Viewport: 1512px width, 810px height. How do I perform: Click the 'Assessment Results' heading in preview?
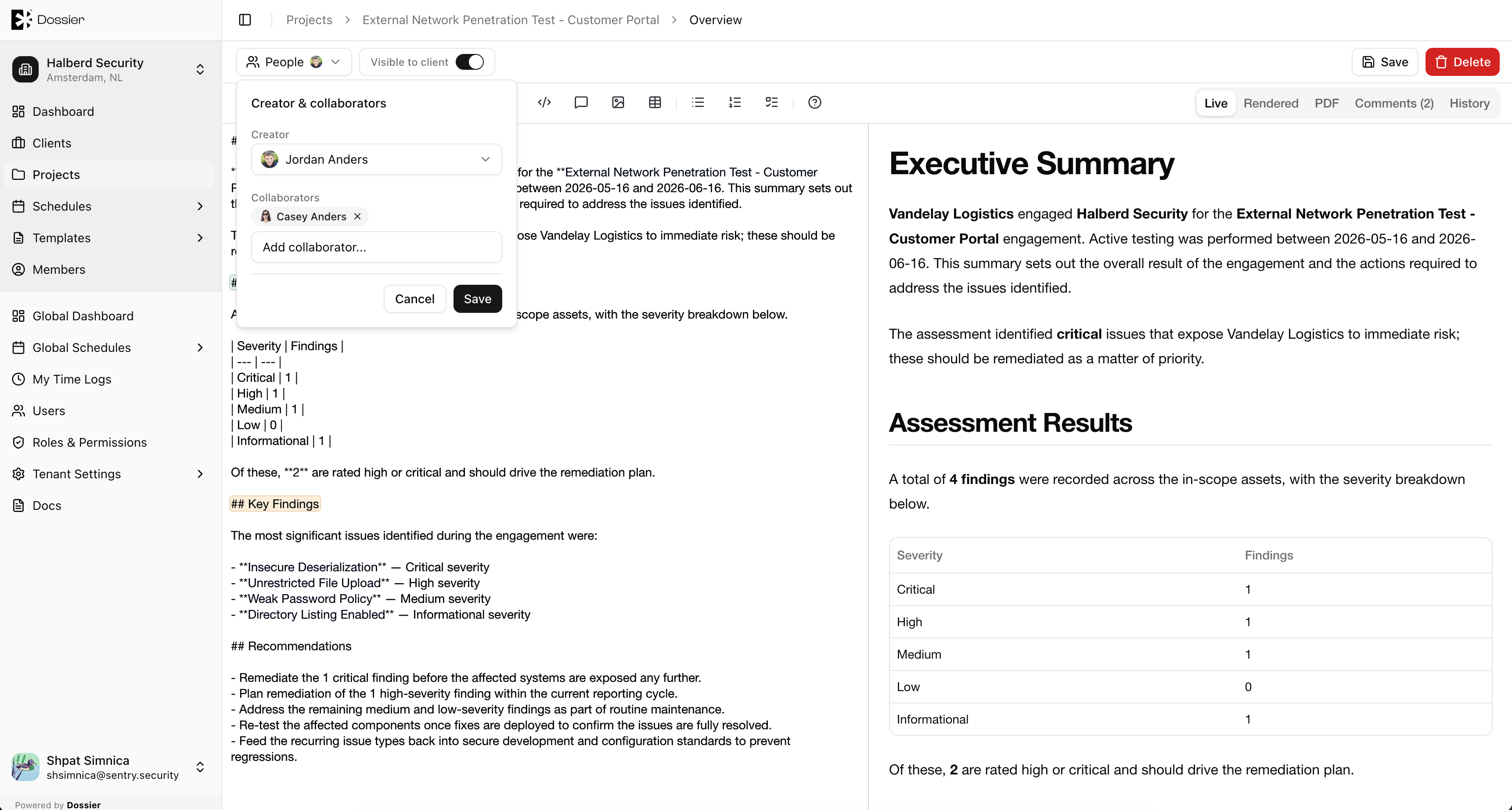click(x=1010, y=423)
